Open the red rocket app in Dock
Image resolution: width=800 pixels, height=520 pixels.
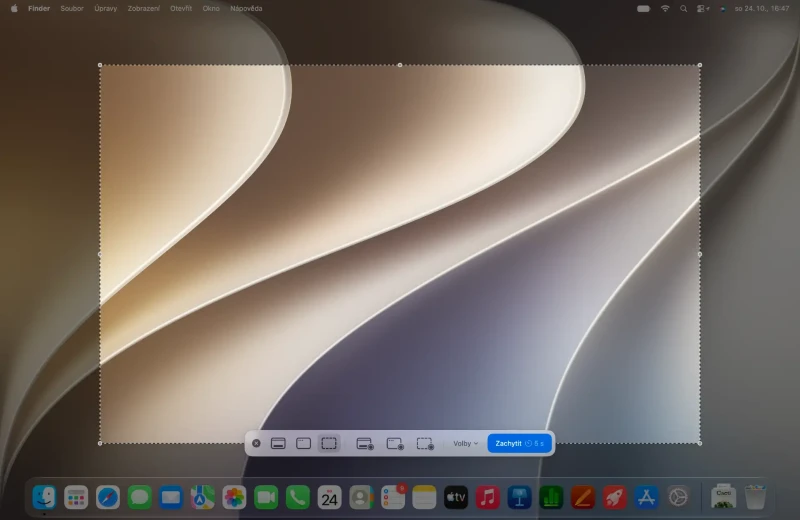point(614,497)
